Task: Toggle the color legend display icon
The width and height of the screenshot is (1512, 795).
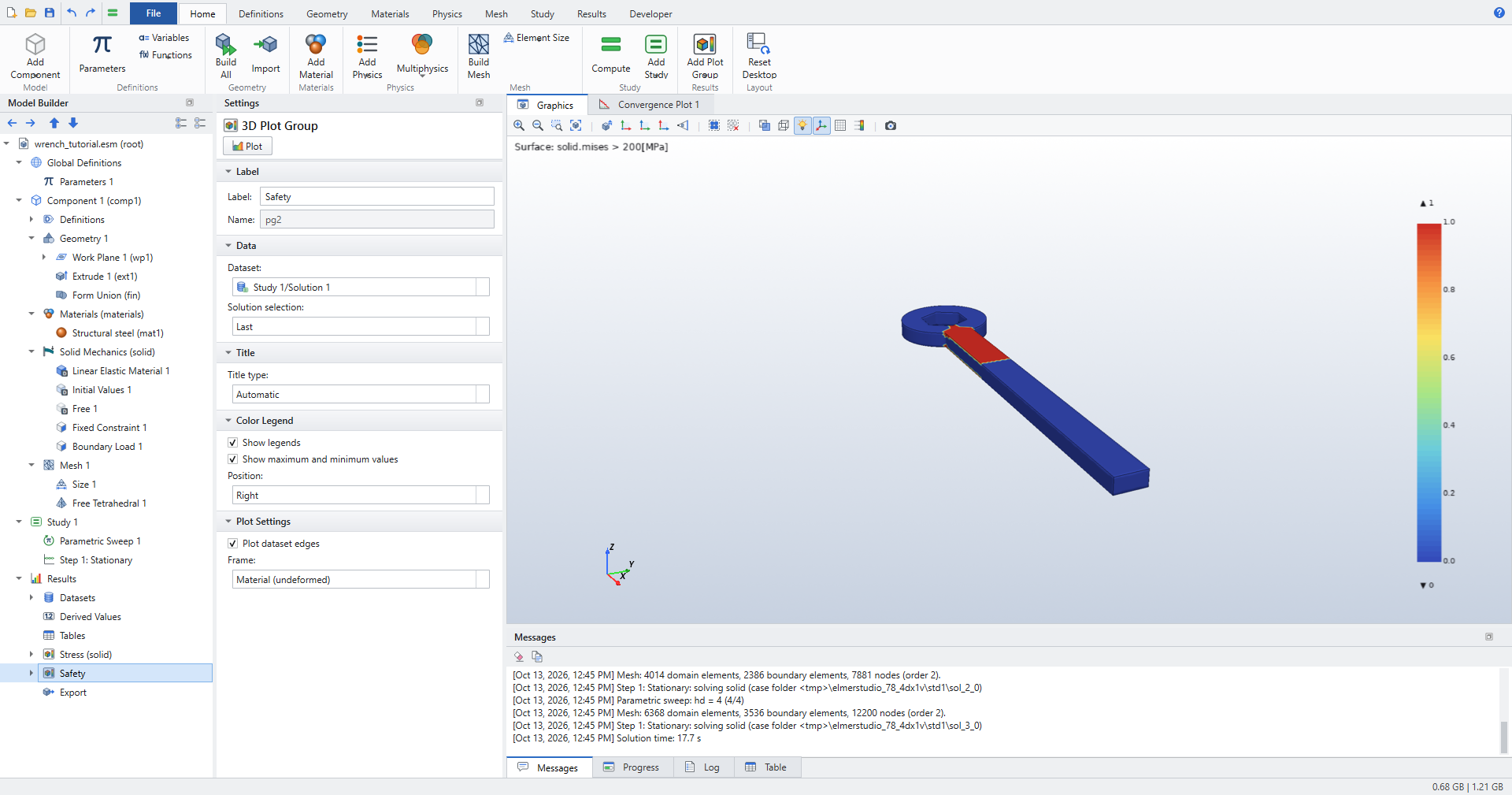Action: 859,125
